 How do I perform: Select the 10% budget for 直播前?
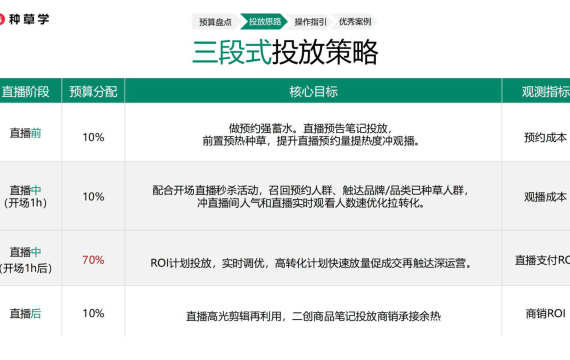[x=93, y=137]
